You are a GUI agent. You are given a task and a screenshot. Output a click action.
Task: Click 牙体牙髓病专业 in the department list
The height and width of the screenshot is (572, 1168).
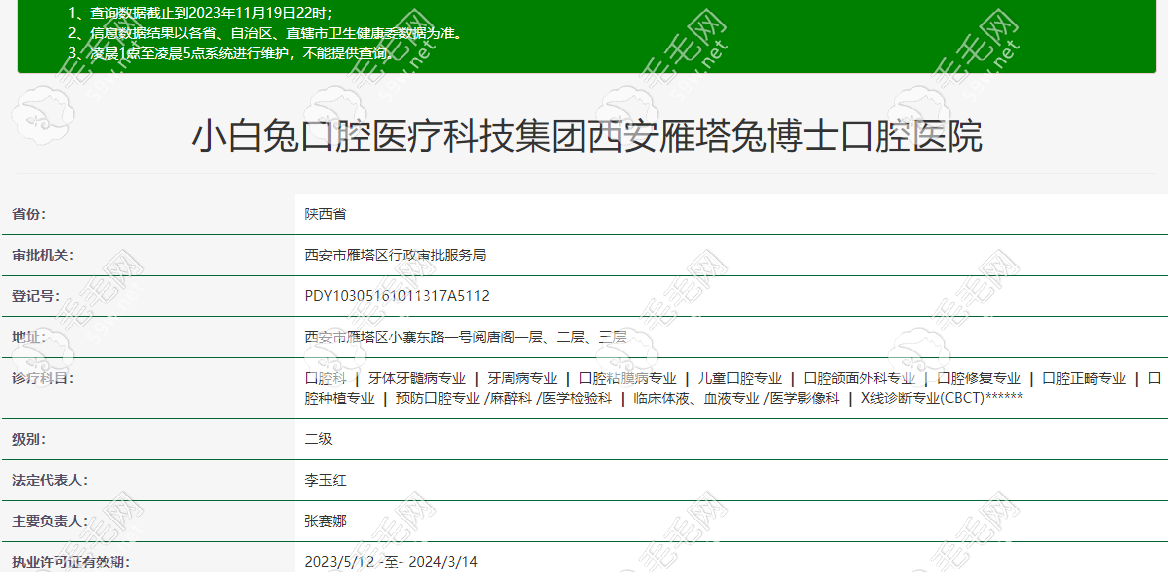tap(416, 378)
